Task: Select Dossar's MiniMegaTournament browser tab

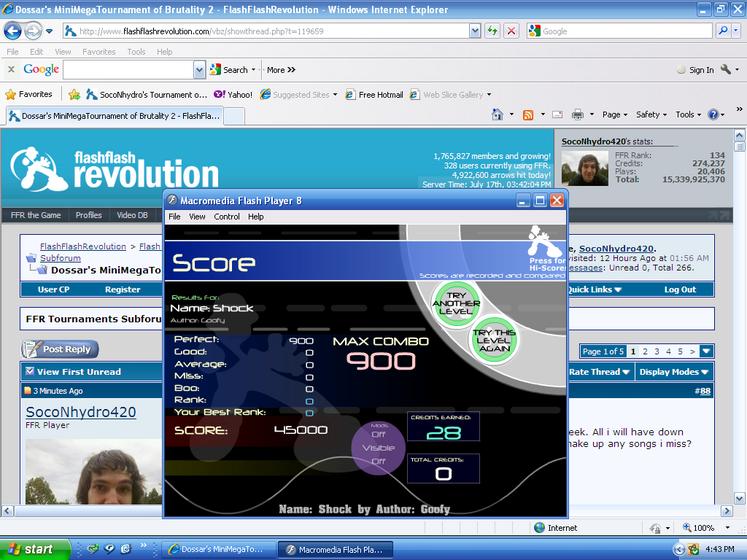Action: coord(114,116)
